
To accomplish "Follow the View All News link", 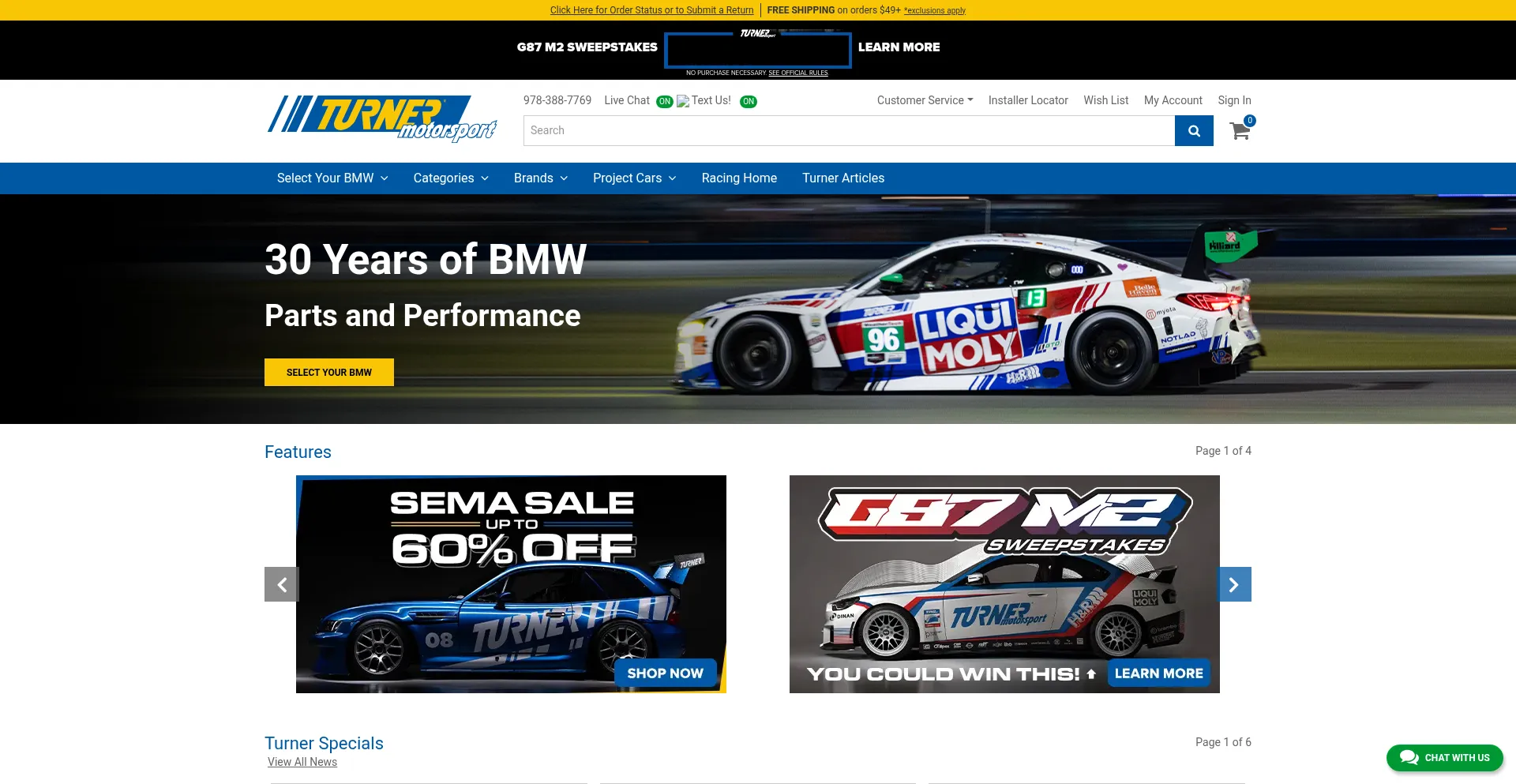I will click(302, 762).
